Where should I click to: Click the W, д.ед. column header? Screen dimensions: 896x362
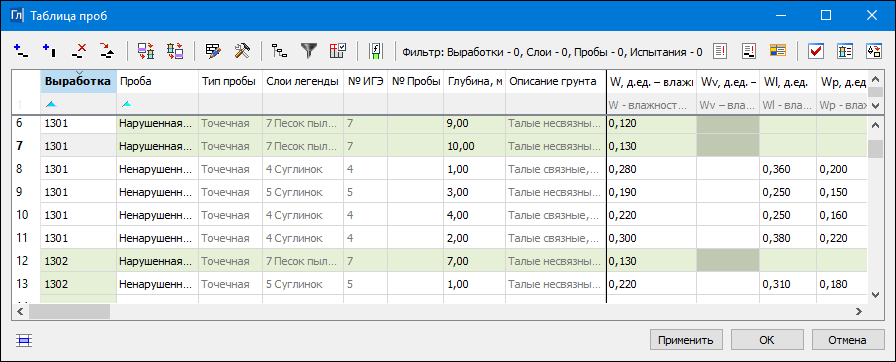point(651,82)
